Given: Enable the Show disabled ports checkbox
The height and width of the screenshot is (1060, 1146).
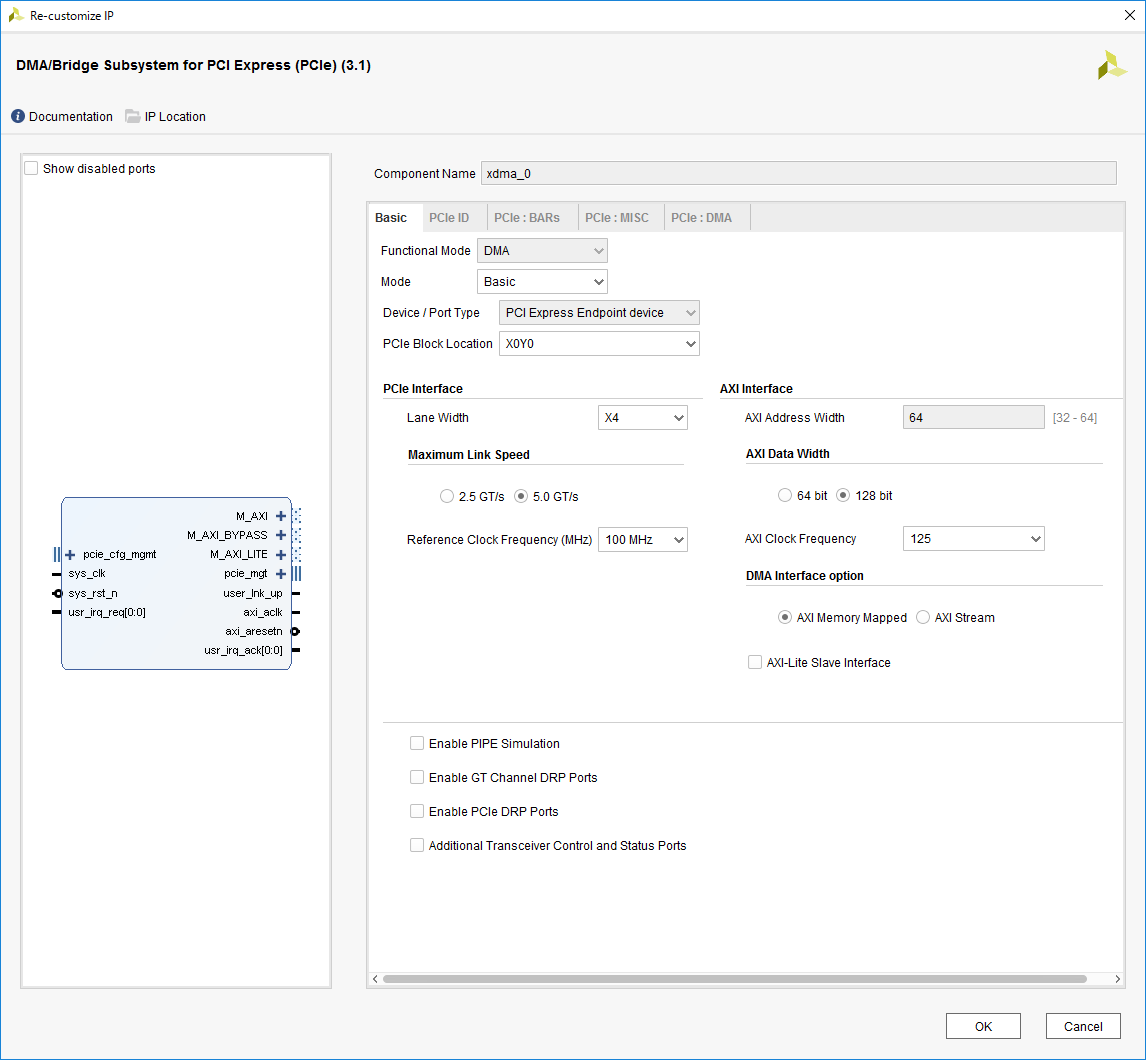Looking at the screenshot, I should tap(31, 169).
